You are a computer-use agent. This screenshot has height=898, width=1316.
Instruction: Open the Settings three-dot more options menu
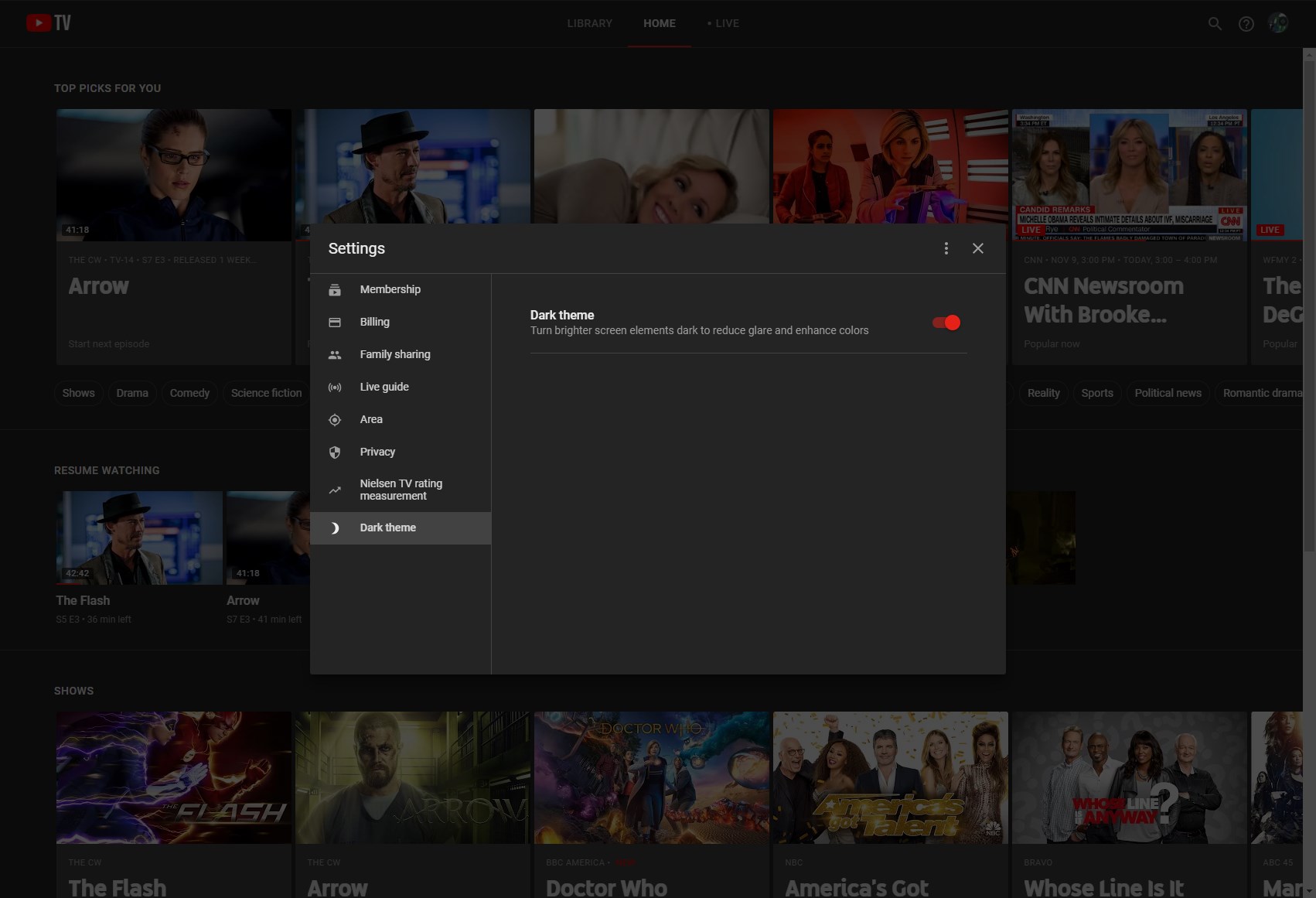pyautogui.click(x=946, y=248)
